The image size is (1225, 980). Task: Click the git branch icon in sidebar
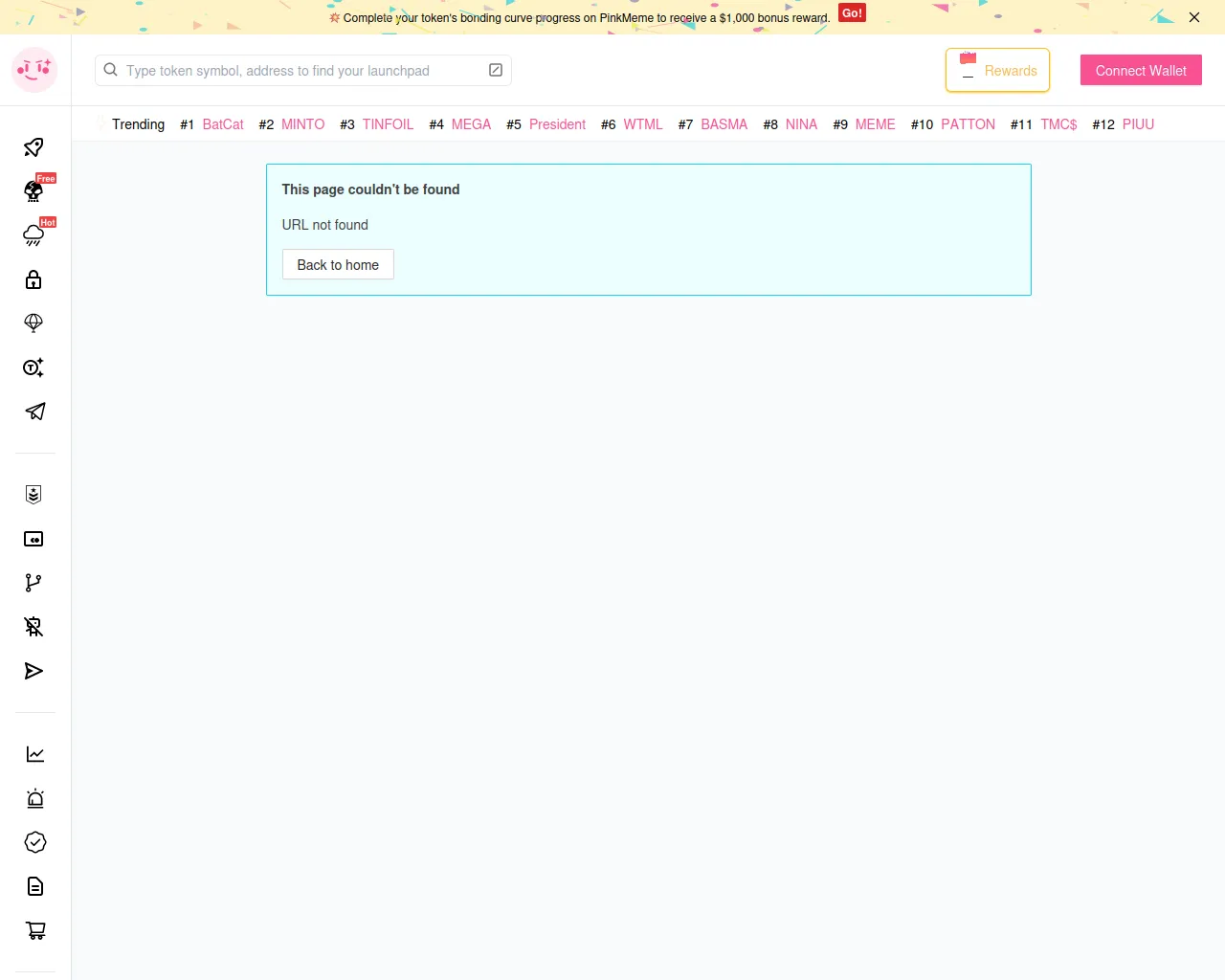coord(33,583)
